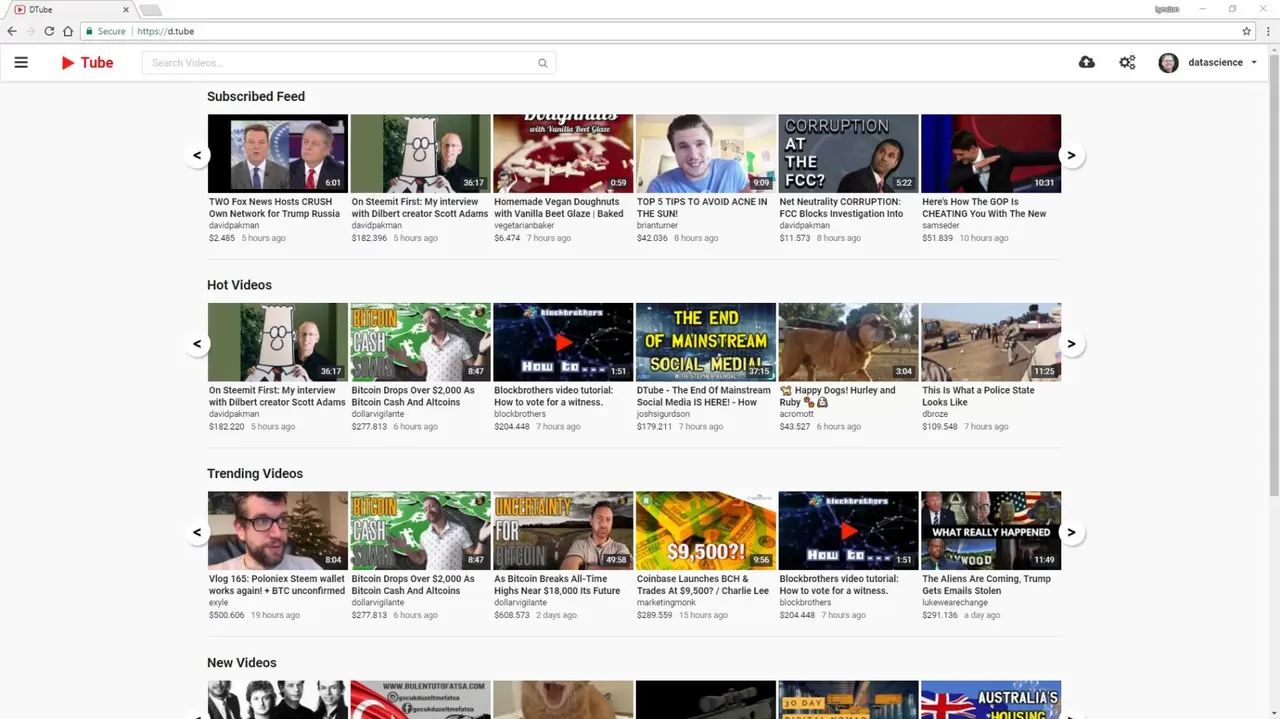
Task: Open the upload video cloud icon
Action: coord(1087,62)
